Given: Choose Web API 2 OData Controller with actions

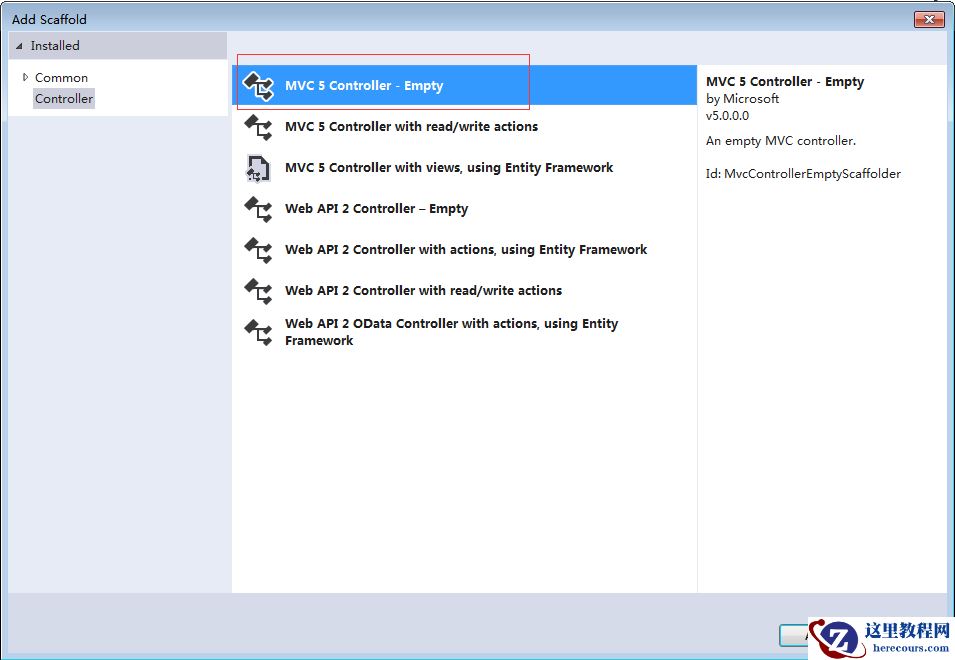Looking at the screenshot, I should [464, 332].
